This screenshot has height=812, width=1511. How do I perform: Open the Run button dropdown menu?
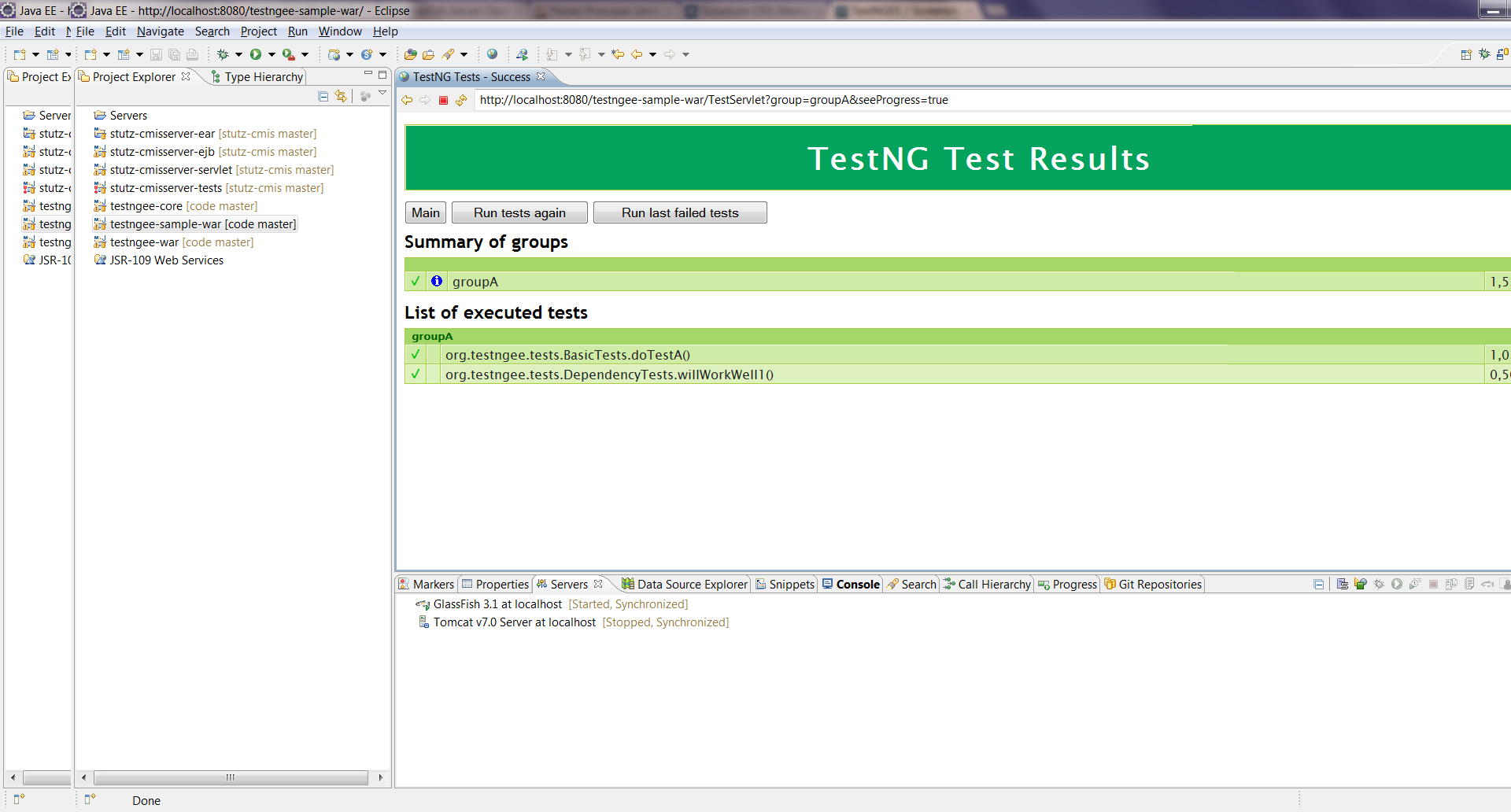click(273, 54)
